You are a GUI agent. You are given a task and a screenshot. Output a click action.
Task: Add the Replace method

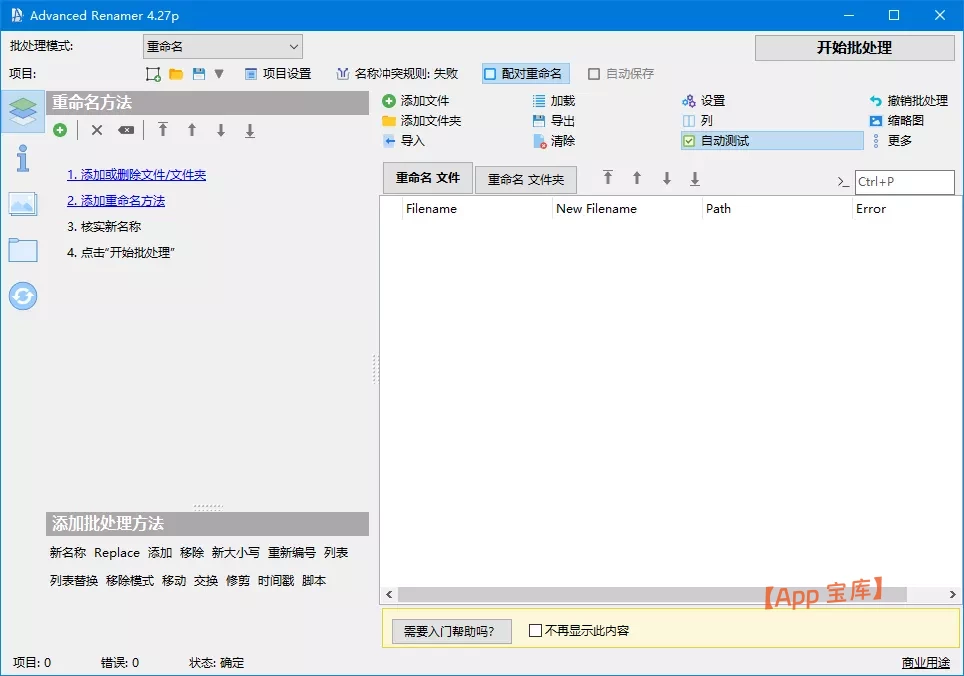[117, 552]
